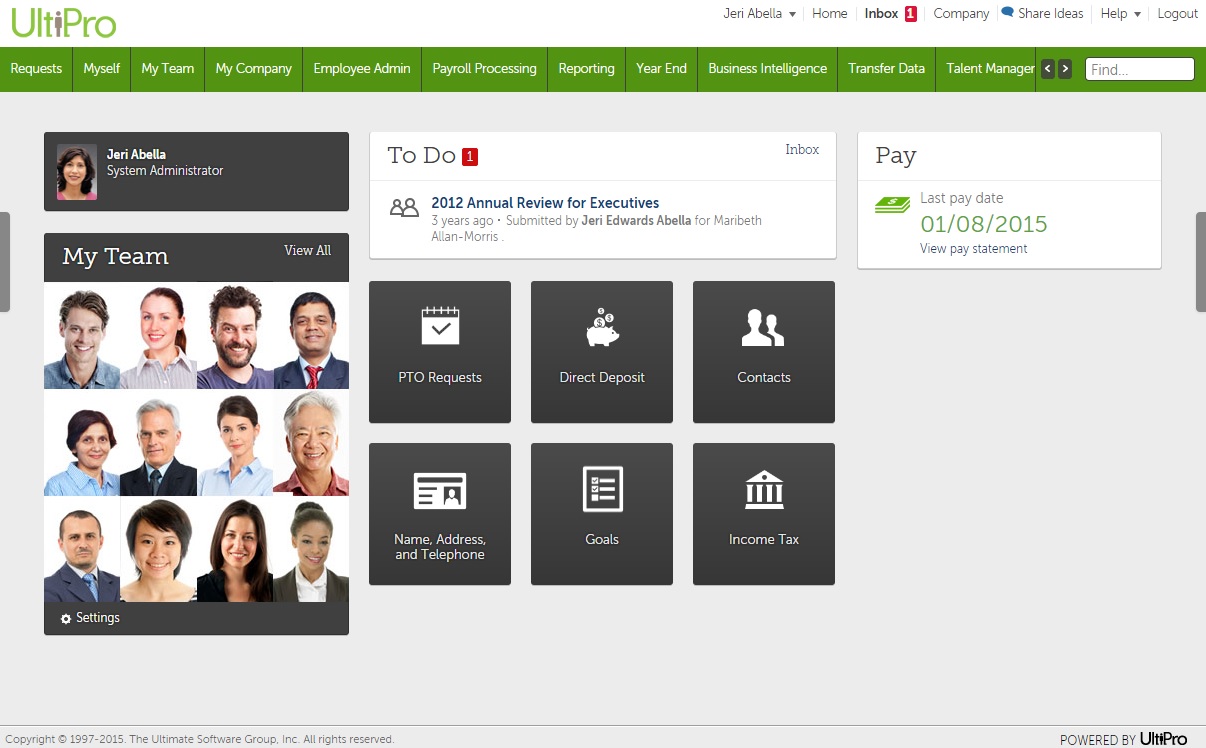
Task: Open the Employee Admin menu
Action: pos(361,69)
